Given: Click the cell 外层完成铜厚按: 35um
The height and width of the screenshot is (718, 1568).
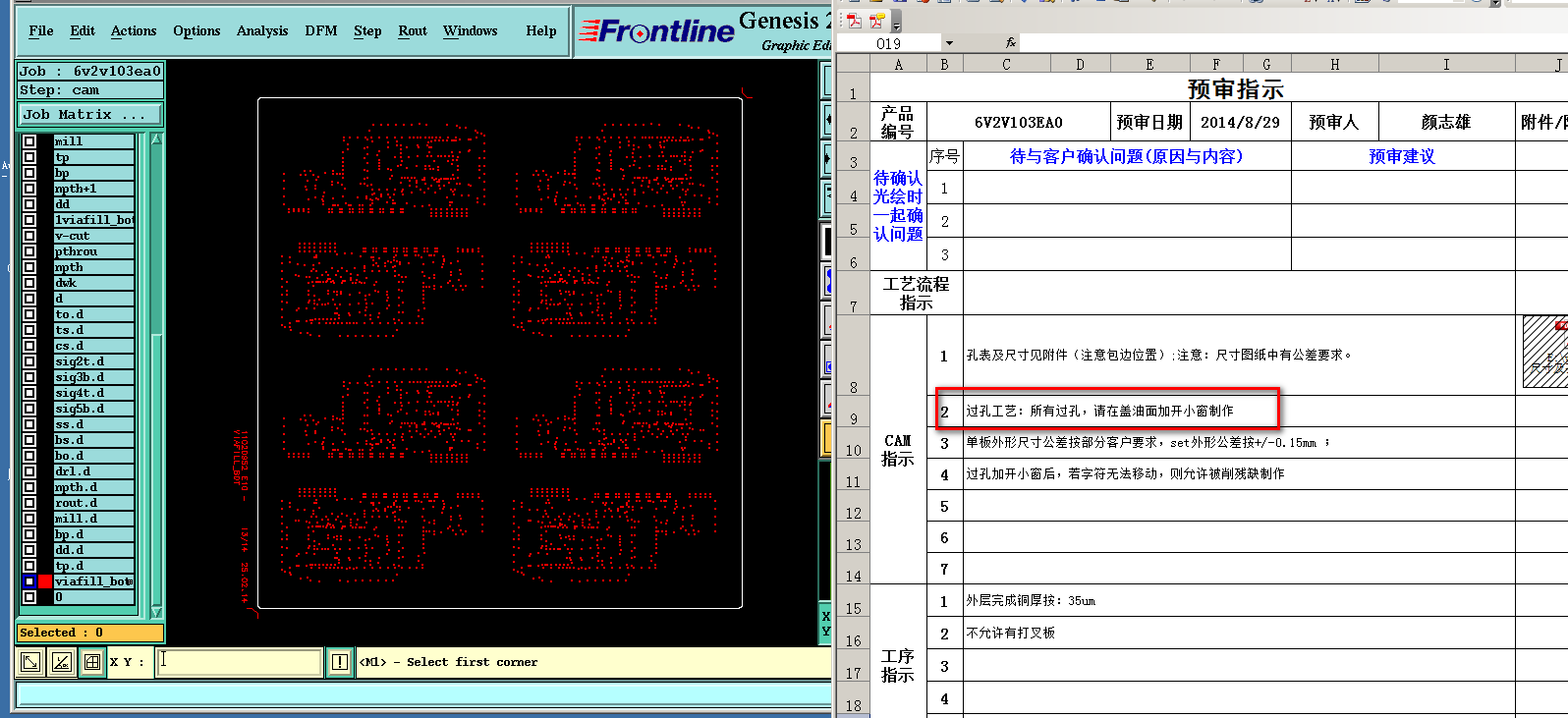Looking at the screenshot, I should (x=1239, y=600).
